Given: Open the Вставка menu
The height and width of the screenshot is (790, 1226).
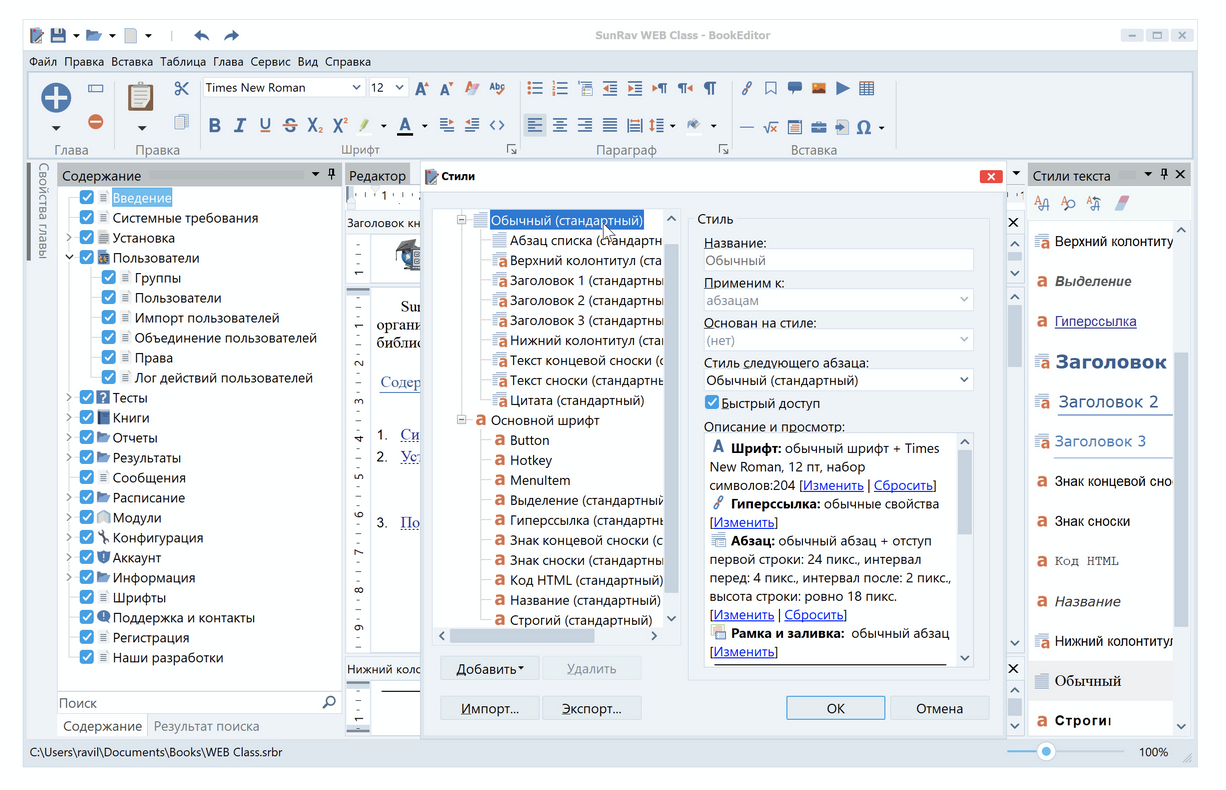Looking at the screenshot, I should pos(132,62).
